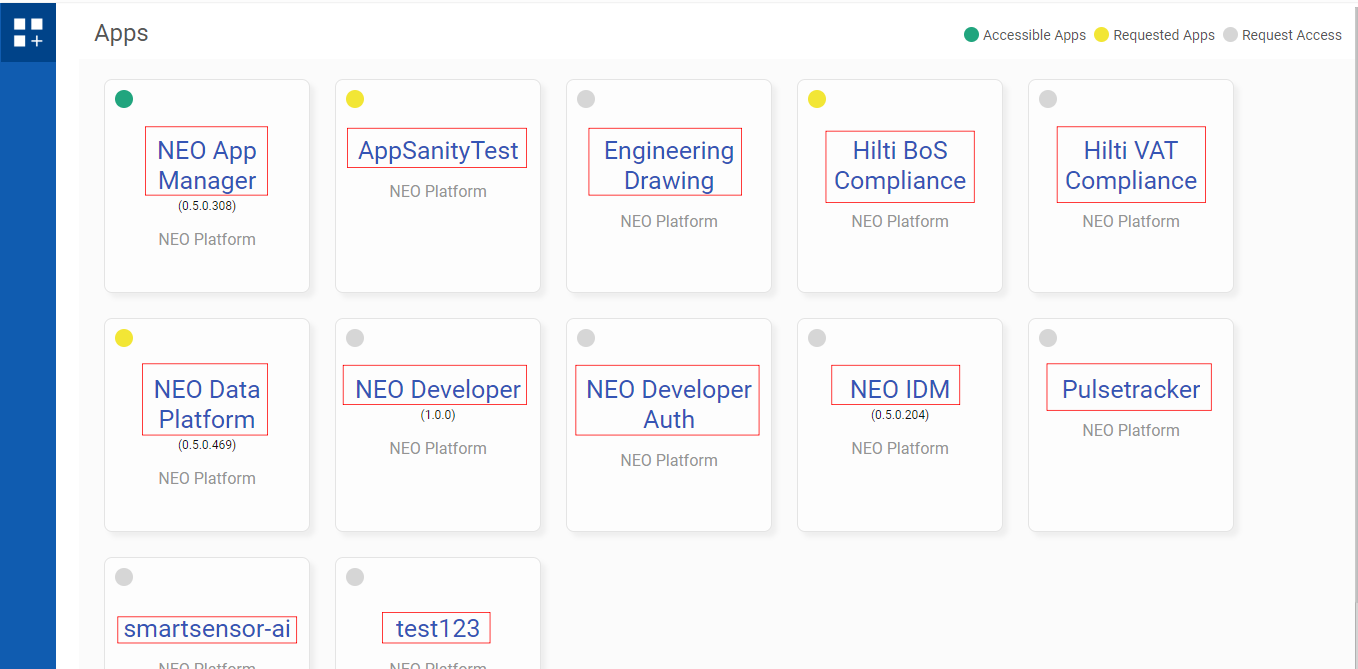Click 'NEO Platform' text under Engineering Drawing
The height and width of the screenshot is (669, 1358).
coord(669,221)
